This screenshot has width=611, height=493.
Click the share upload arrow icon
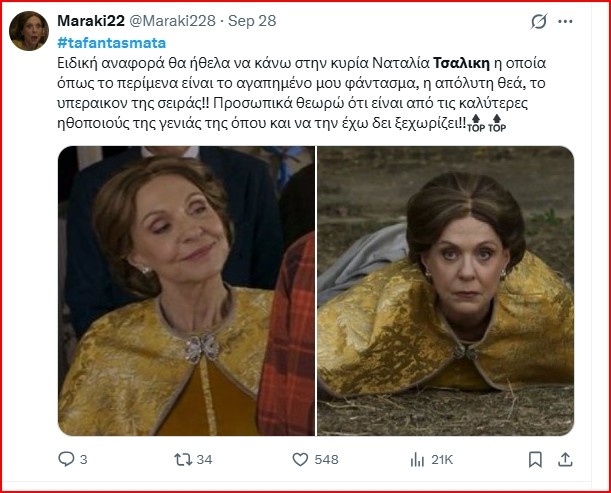pos(565,459)
